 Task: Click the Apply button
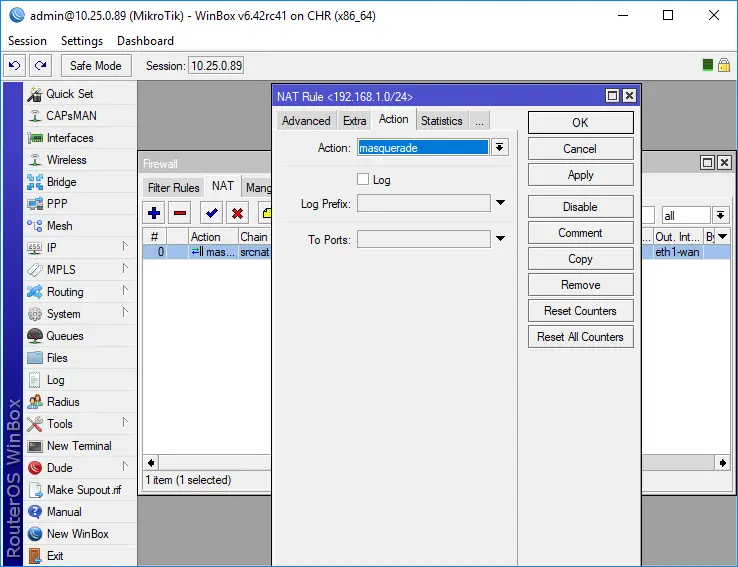click(x=580, y=175)
